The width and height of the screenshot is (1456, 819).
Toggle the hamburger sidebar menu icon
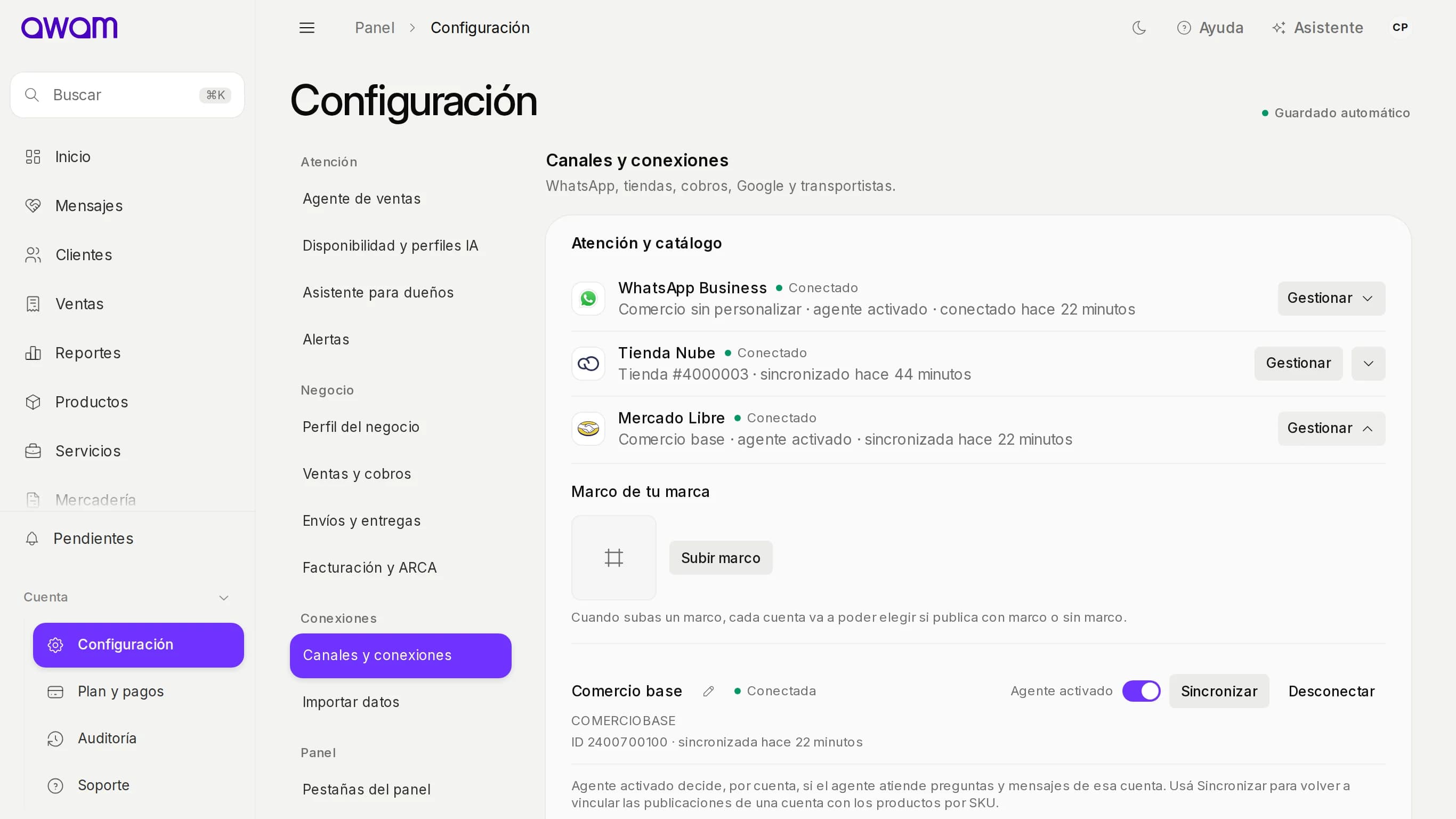click(306, 28)
